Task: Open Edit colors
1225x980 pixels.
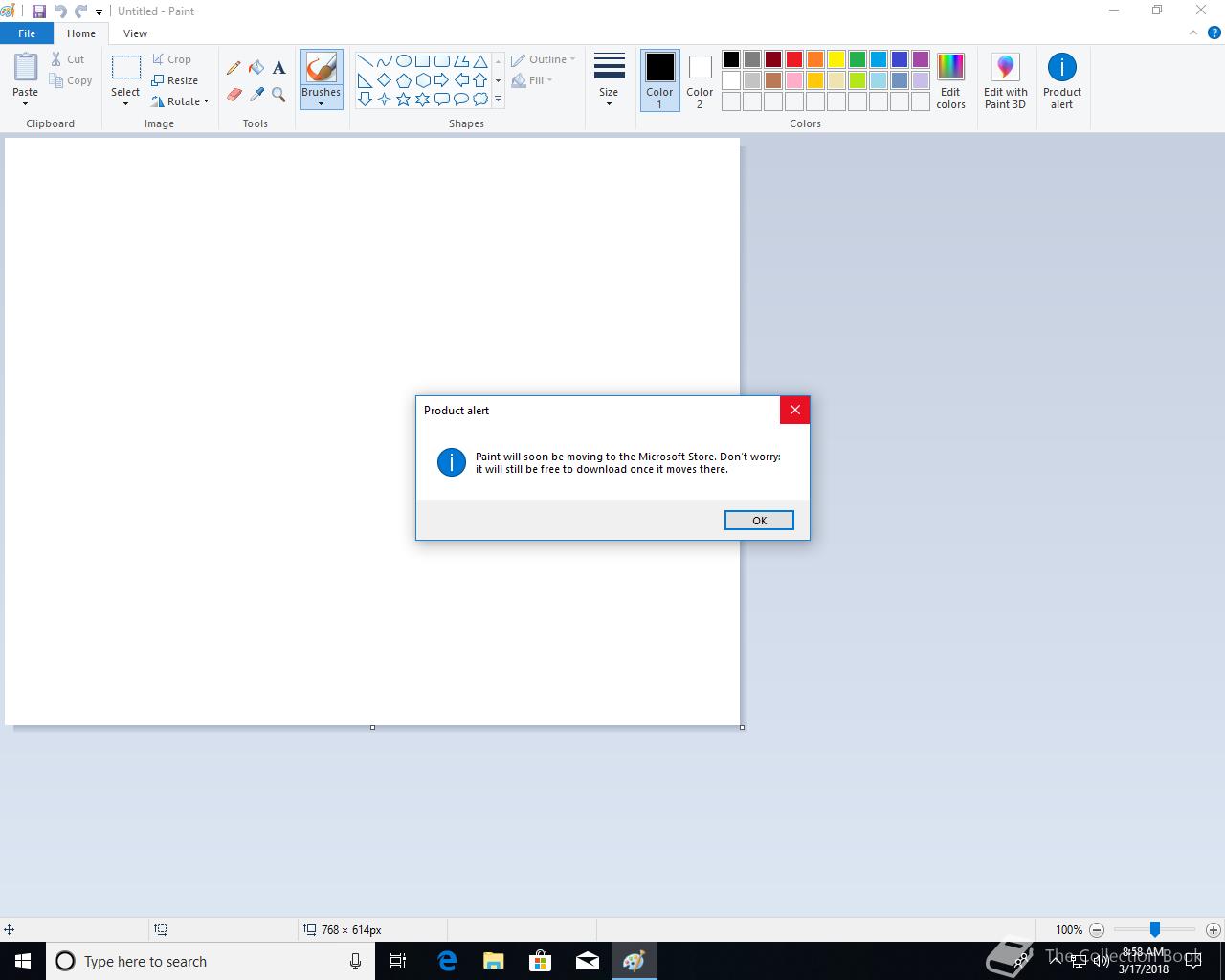Action: tap(950, 80)
